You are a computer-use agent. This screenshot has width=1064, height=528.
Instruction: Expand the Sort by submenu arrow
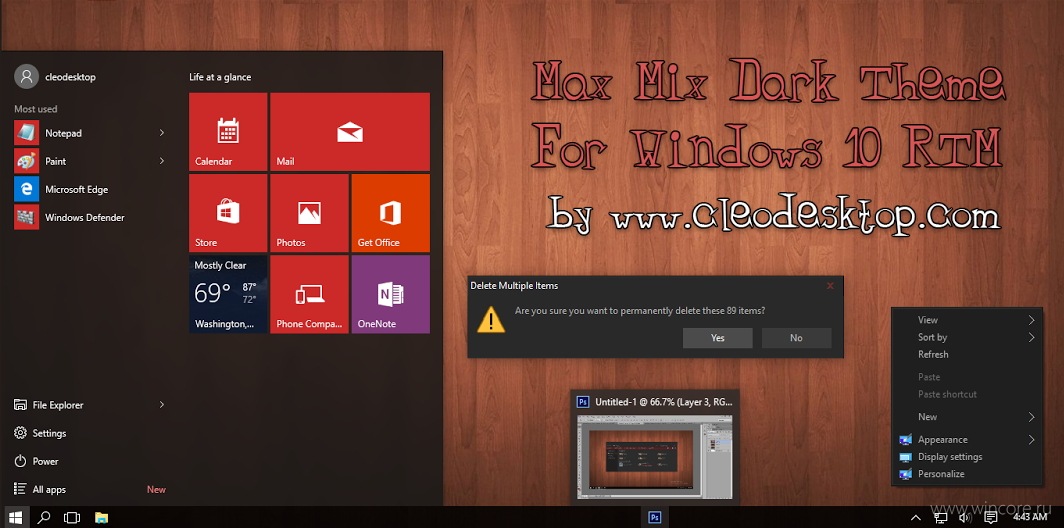click(x=1031, y=337)
